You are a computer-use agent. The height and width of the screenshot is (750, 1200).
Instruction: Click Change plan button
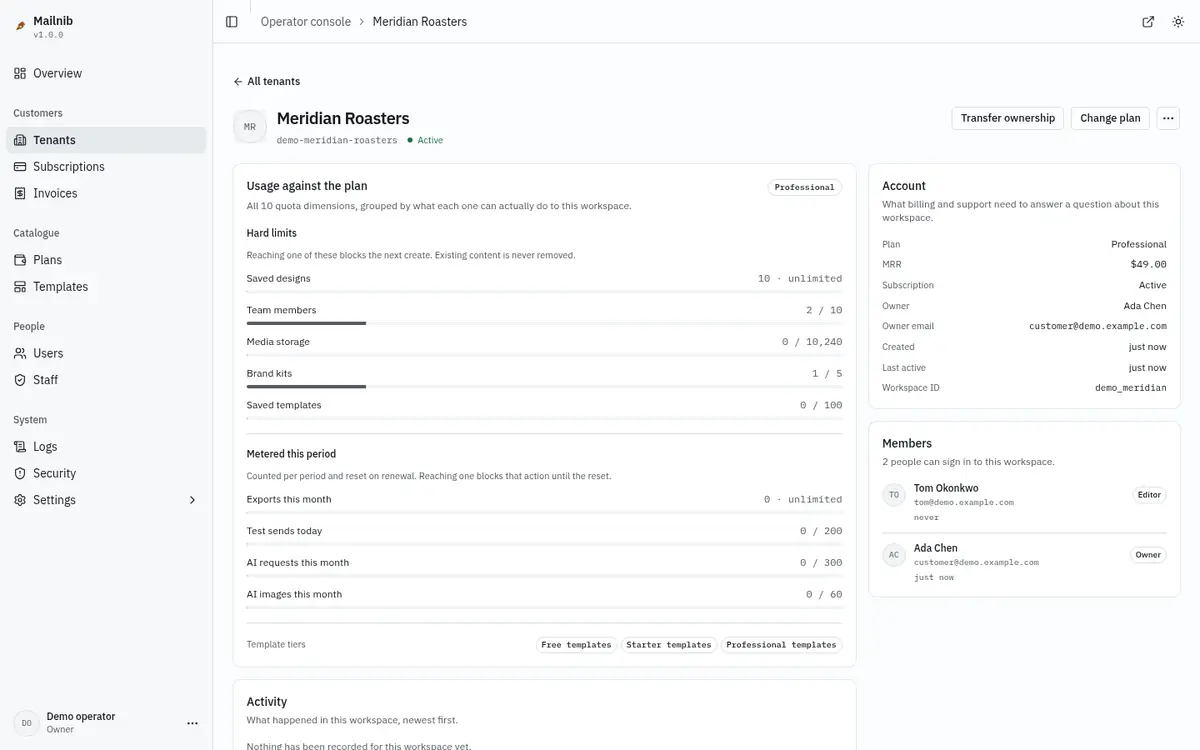1110,118
